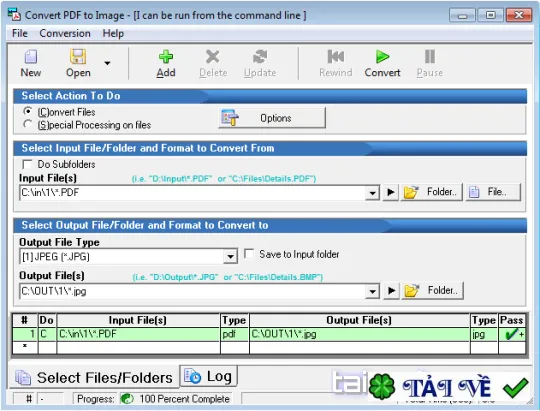Click the 'pdf' Type cell in row 1
Screen dimensions: 540x411
click(235, 334)
